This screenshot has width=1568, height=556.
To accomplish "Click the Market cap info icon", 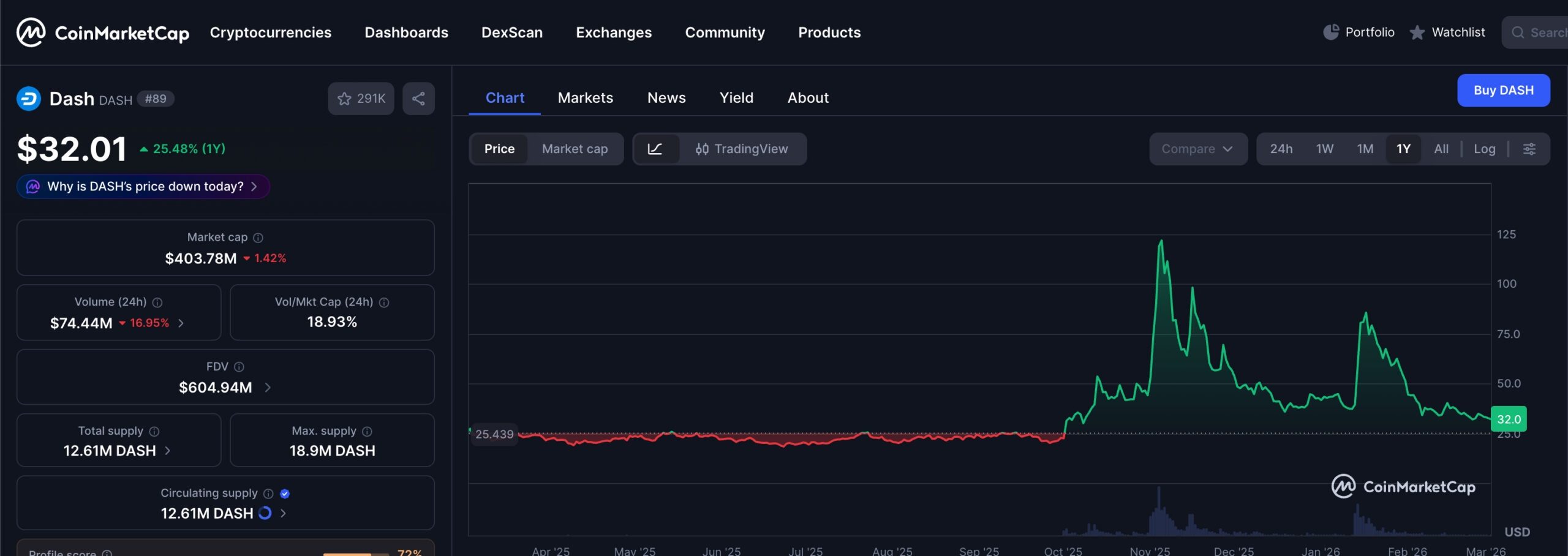I will pyautogui.click(x=258, y=238).
